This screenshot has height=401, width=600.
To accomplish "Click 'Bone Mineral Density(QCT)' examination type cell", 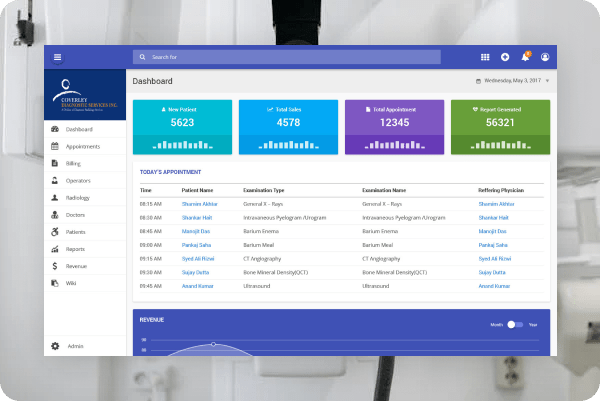I will tap(276, 272).
